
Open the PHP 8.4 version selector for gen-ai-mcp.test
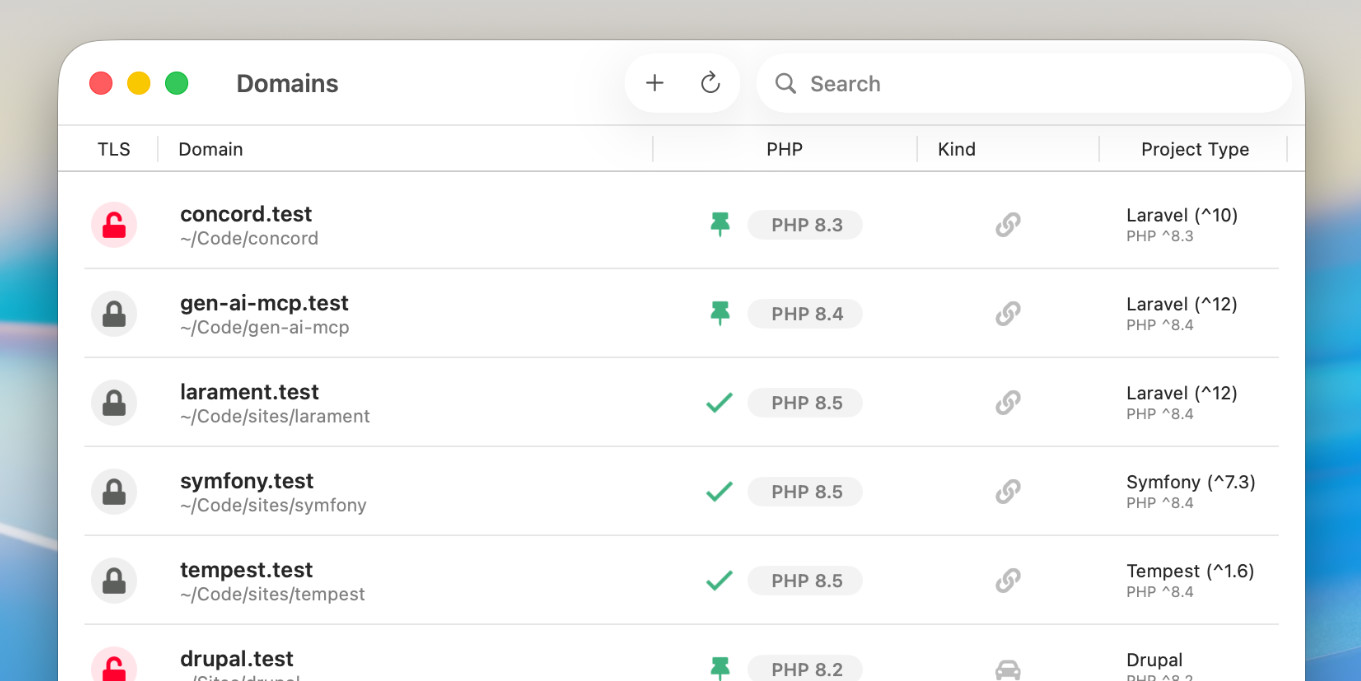pos(806,314)
